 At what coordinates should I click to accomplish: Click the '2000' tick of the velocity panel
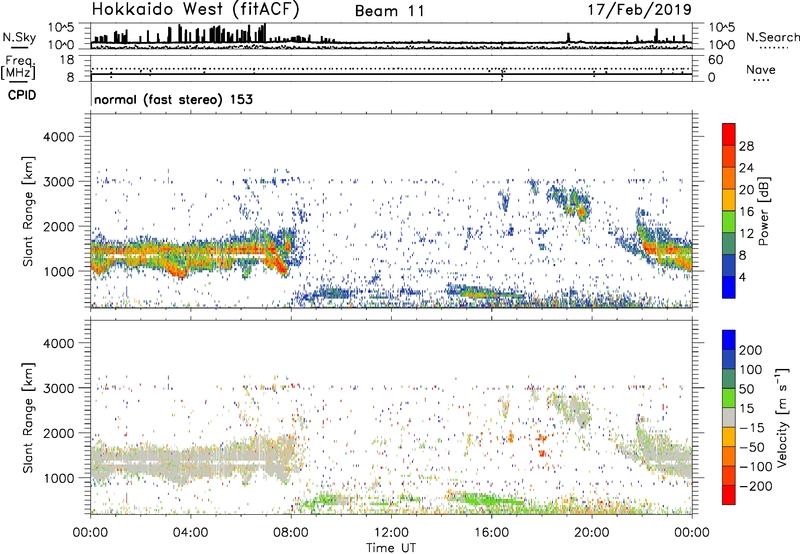point(59,433)
